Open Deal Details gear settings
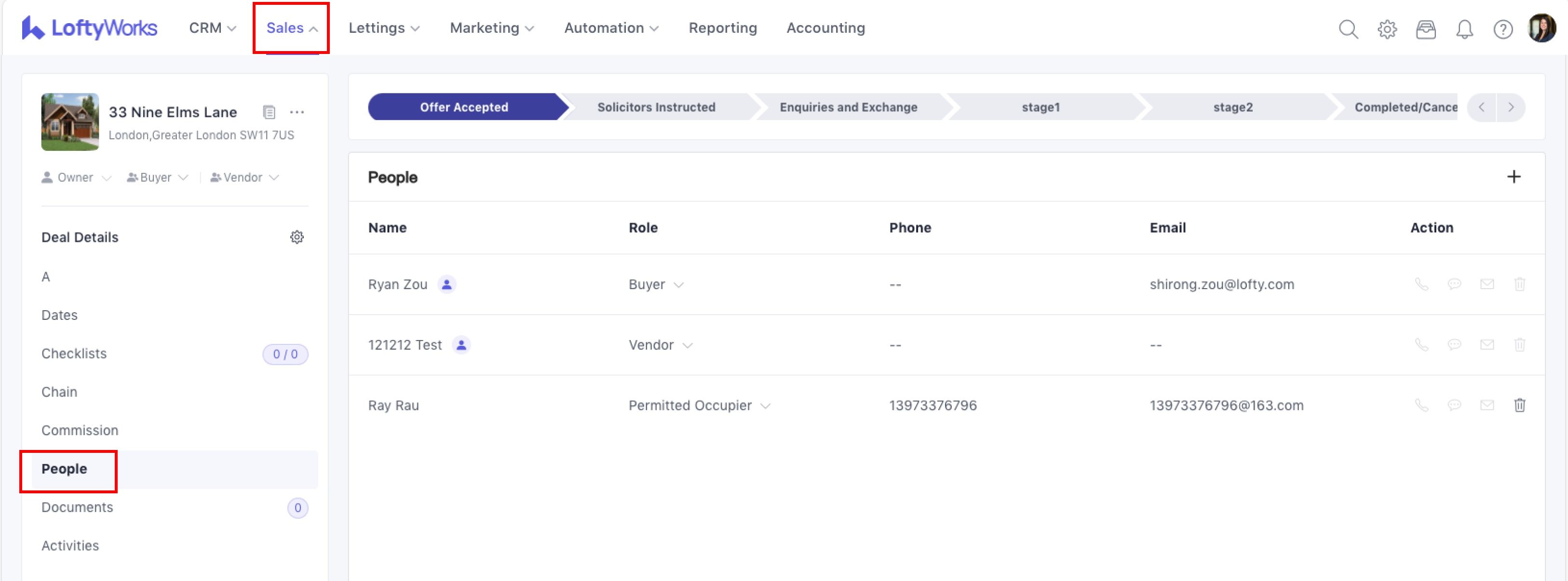 (x=297, y=238)
